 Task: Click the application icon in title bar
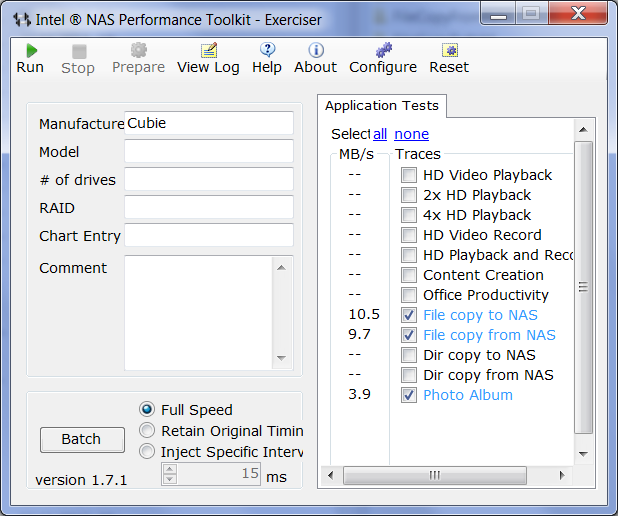[22, 19]
